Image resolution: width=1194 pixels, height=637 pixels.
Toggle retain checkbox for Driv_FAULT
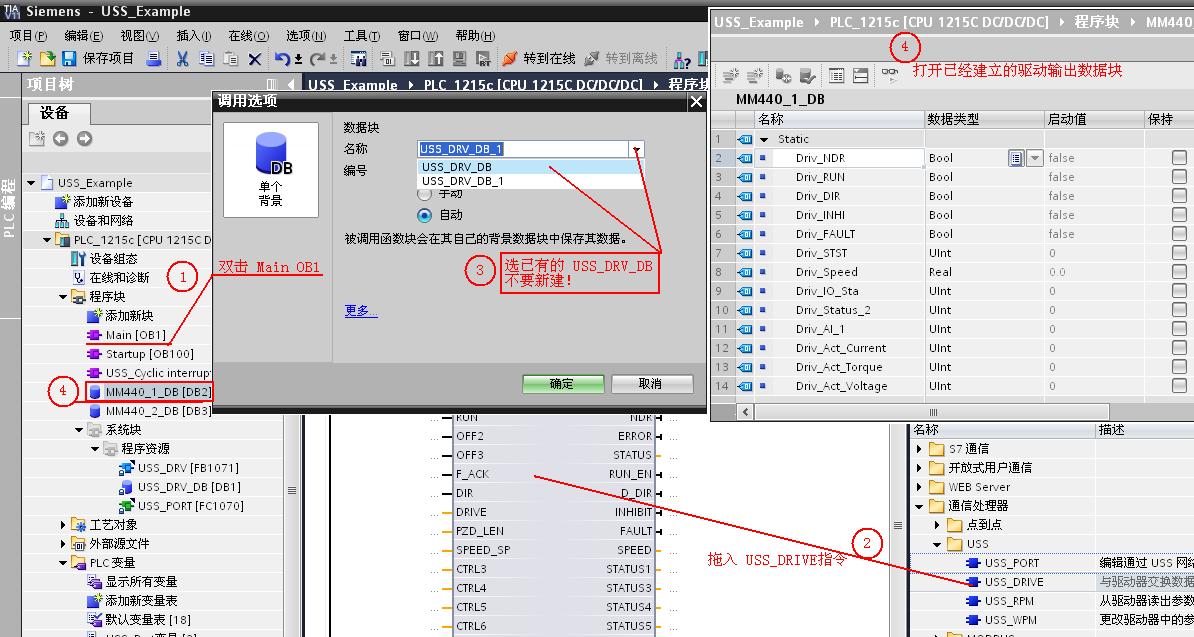pos(1179,234)
